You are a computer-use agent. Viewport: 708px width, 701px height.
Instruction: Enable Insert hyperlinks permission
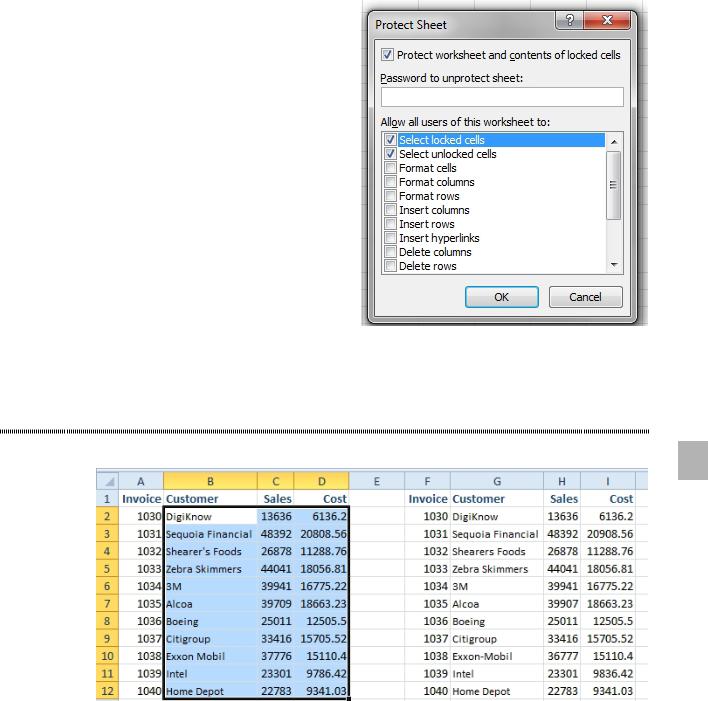[x=391, y=238]
